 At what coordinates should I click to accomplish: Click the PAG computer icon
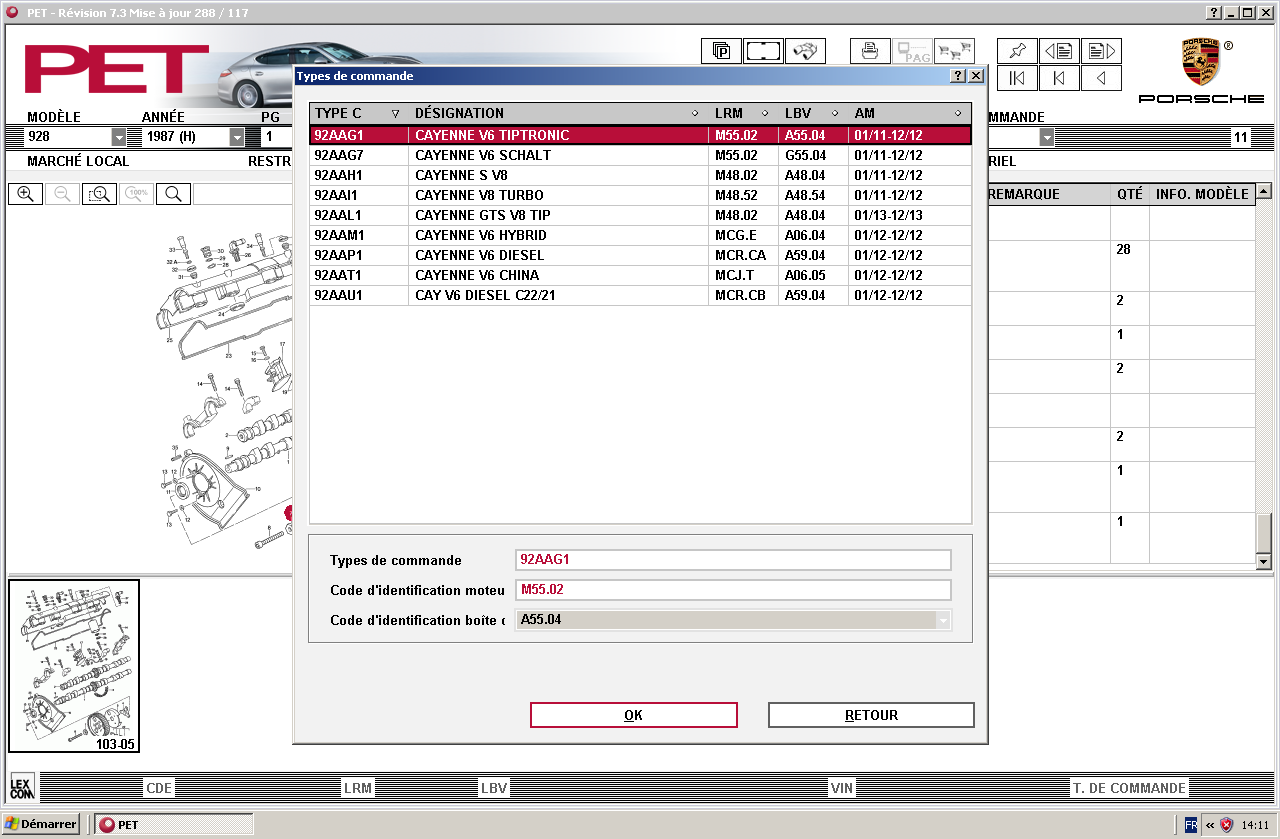point(912,50)
